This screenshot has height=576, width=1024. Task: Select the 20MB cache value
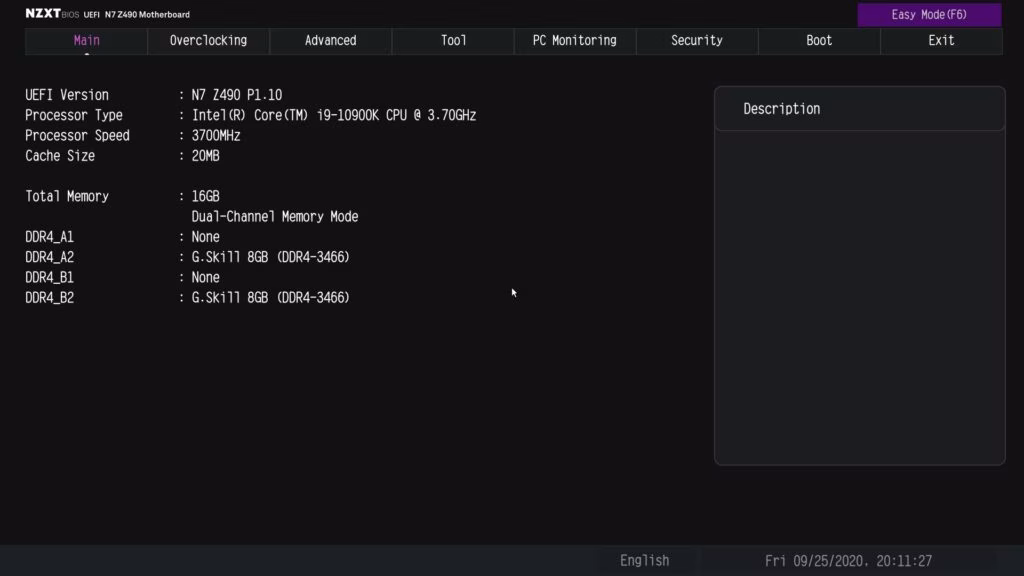click(x=205, y=155)
